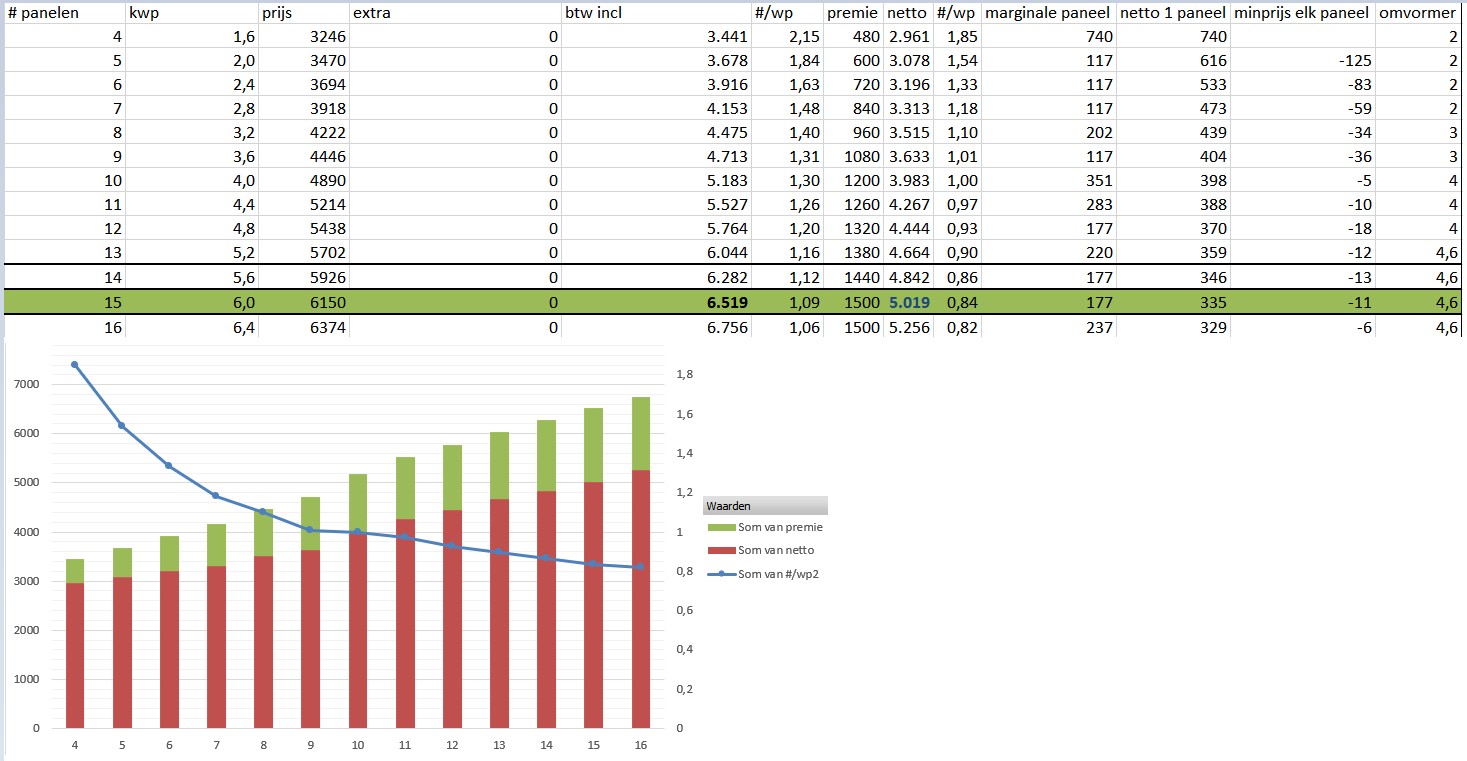1467x761 pixels.
Task: Select the '# panelen' column header cell
Action: point(43,12)
